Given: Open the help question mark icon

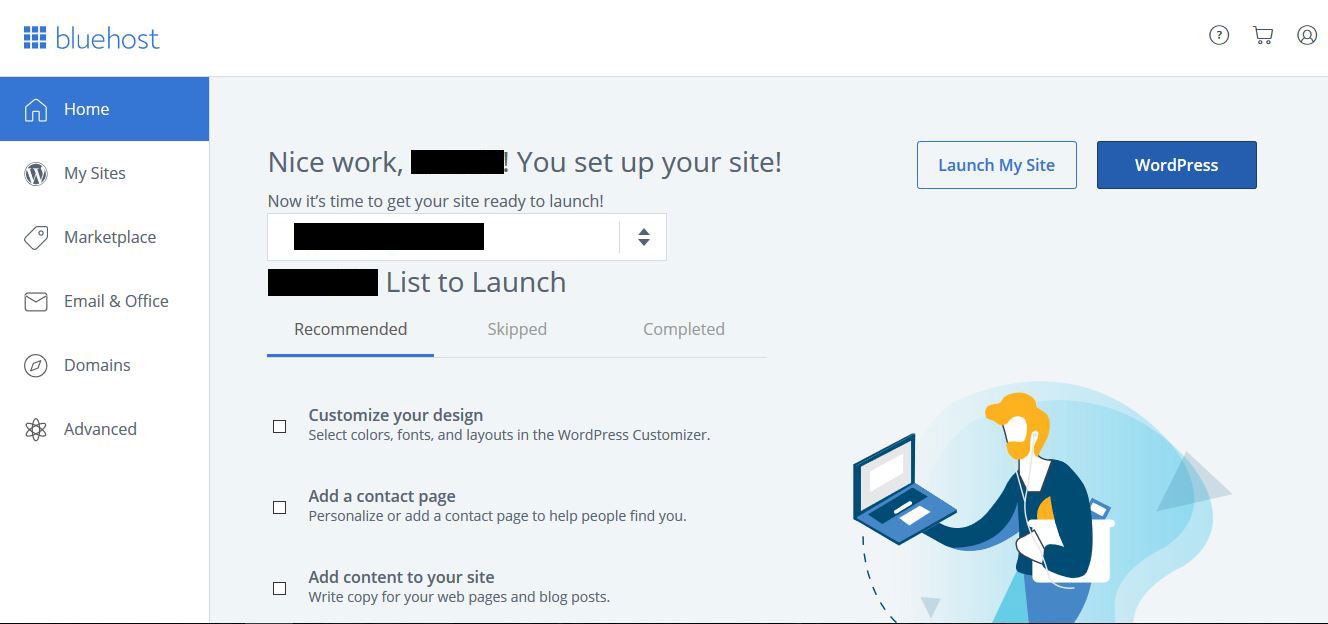Looking at the screenshot, I should click(x=1219, y=34).
